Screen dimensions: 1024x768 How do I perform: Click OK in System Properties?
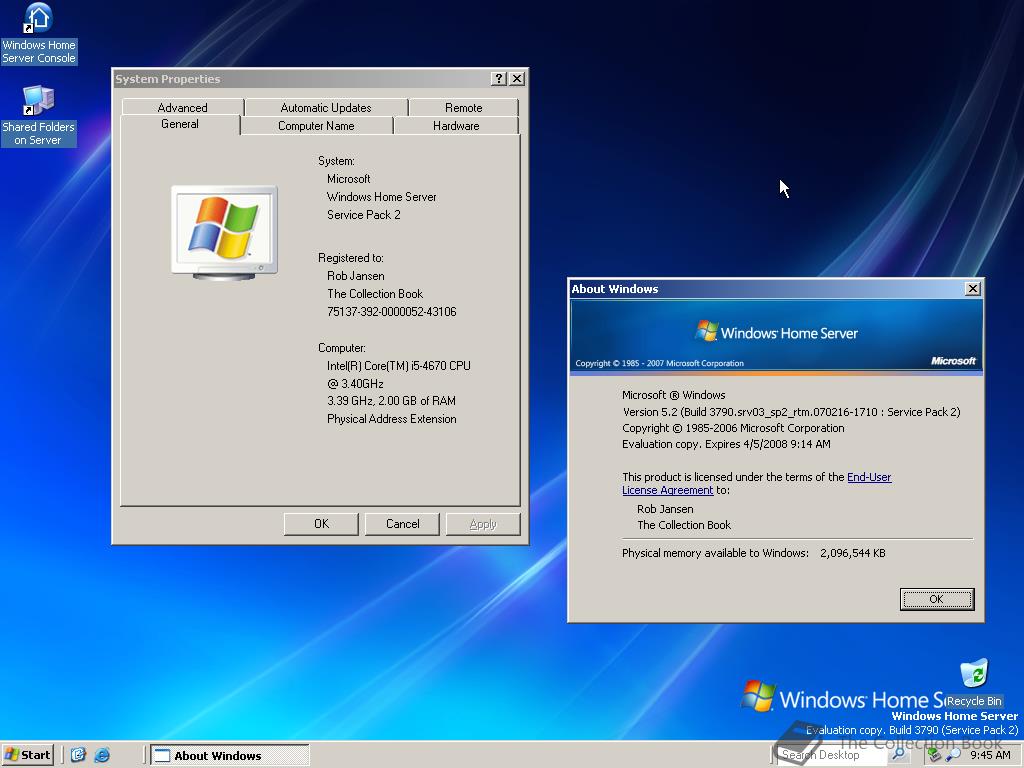pyautogui.click(x=321, y=524)
